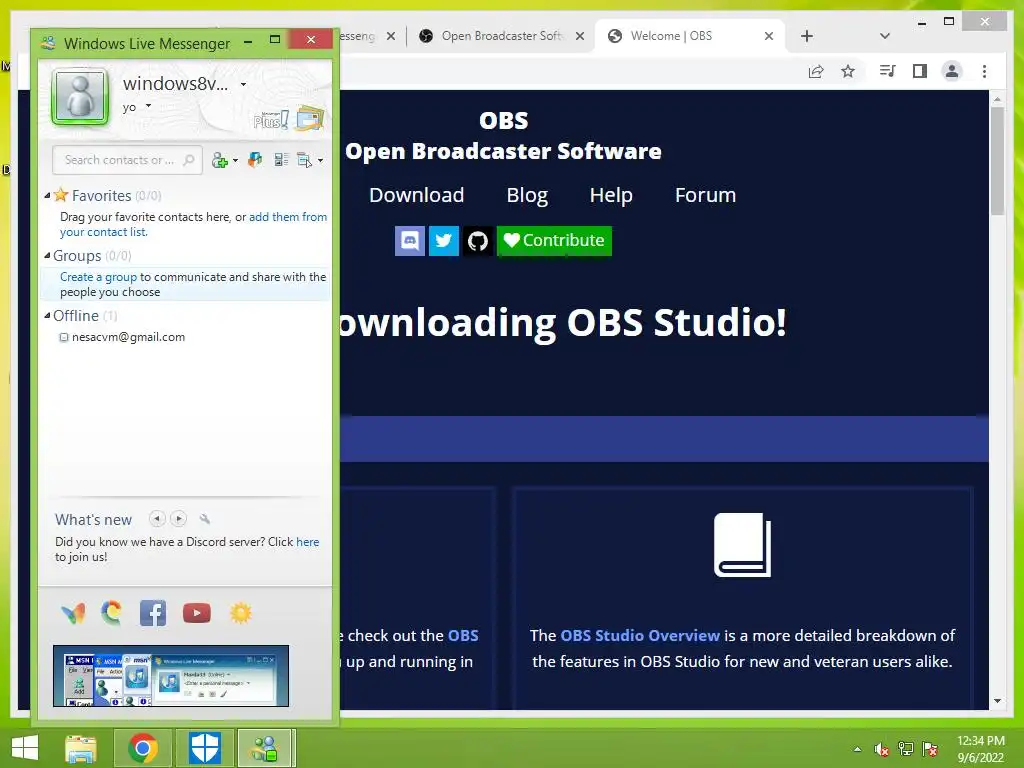The image size is (1024, 768).
Task: Click the What's new previous arrow
Action: [157, 519]
